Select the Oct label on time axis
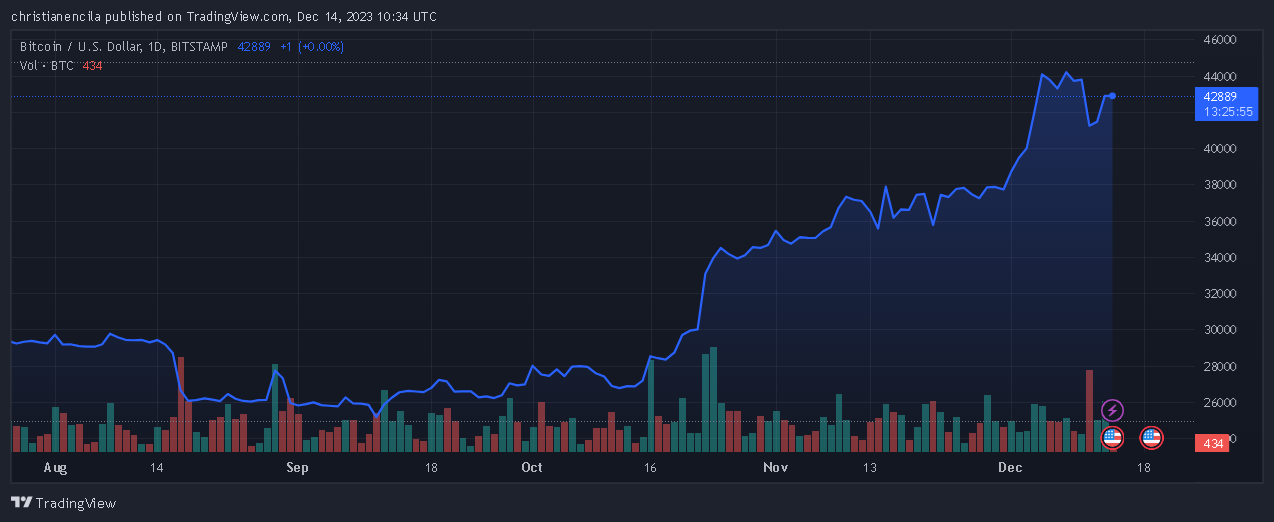Viewport: 1274px width, 522px height. tap(531, 467)
